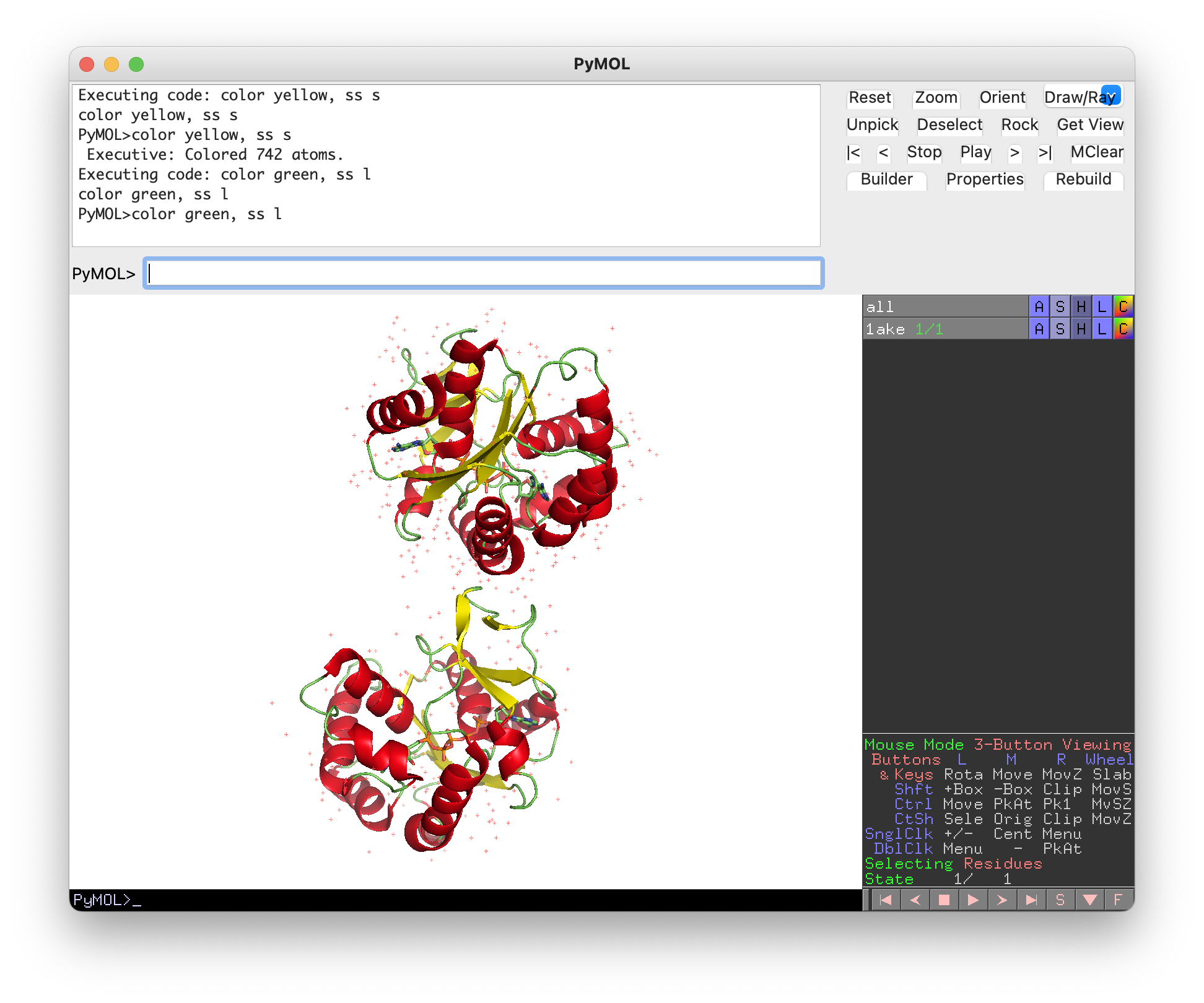Click the step-forward frame arrow icon
The width and height of the screenshot is (1204, 1003).
click(1001, 900)
